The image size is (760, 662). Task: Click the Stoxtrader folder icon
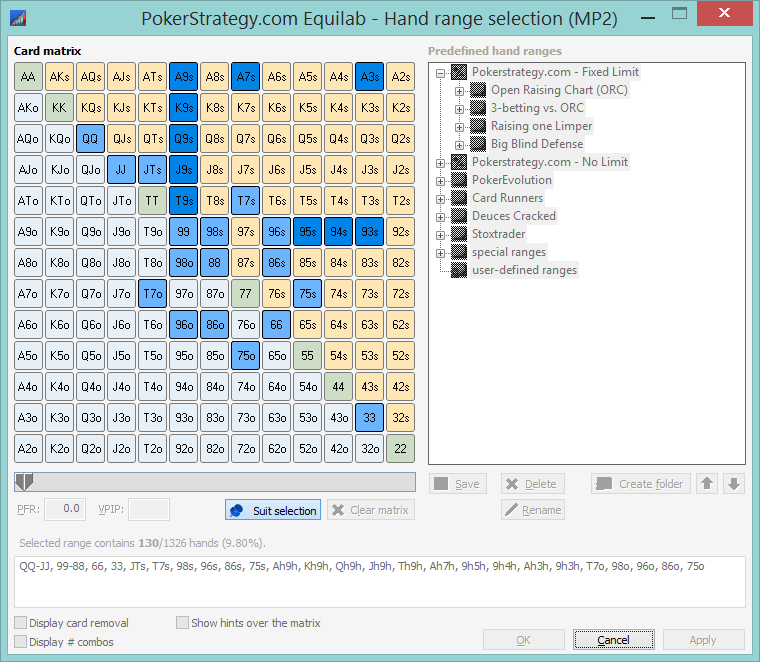click(459, 234)
